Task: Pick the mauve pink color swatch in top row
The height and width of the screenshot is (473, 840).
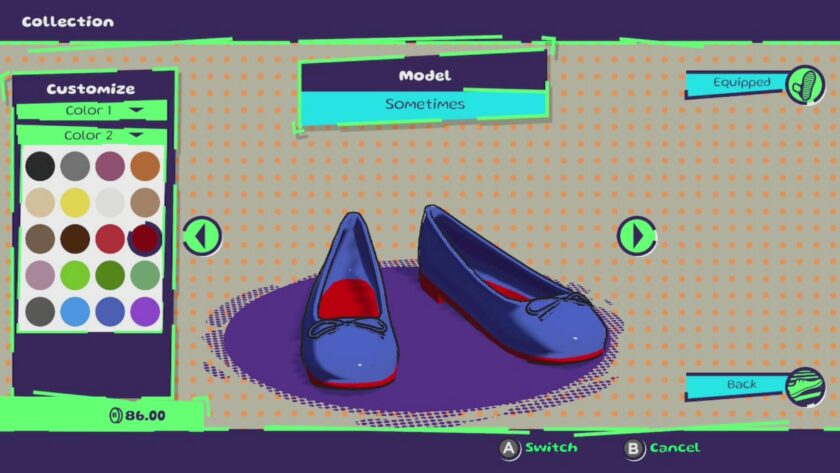Action: point(110,166)
